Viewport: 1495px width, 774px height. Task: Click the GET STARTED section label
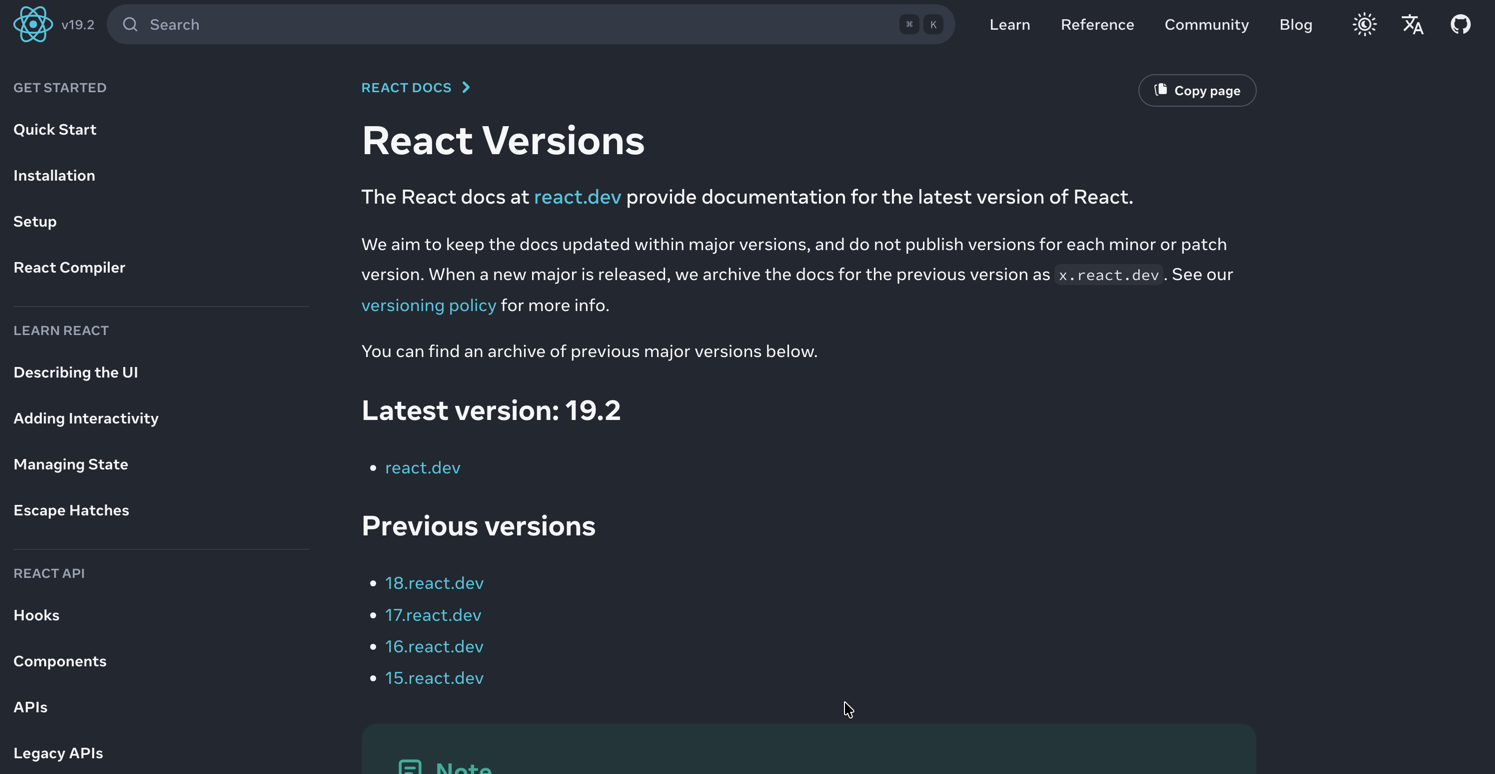point(60,88)
